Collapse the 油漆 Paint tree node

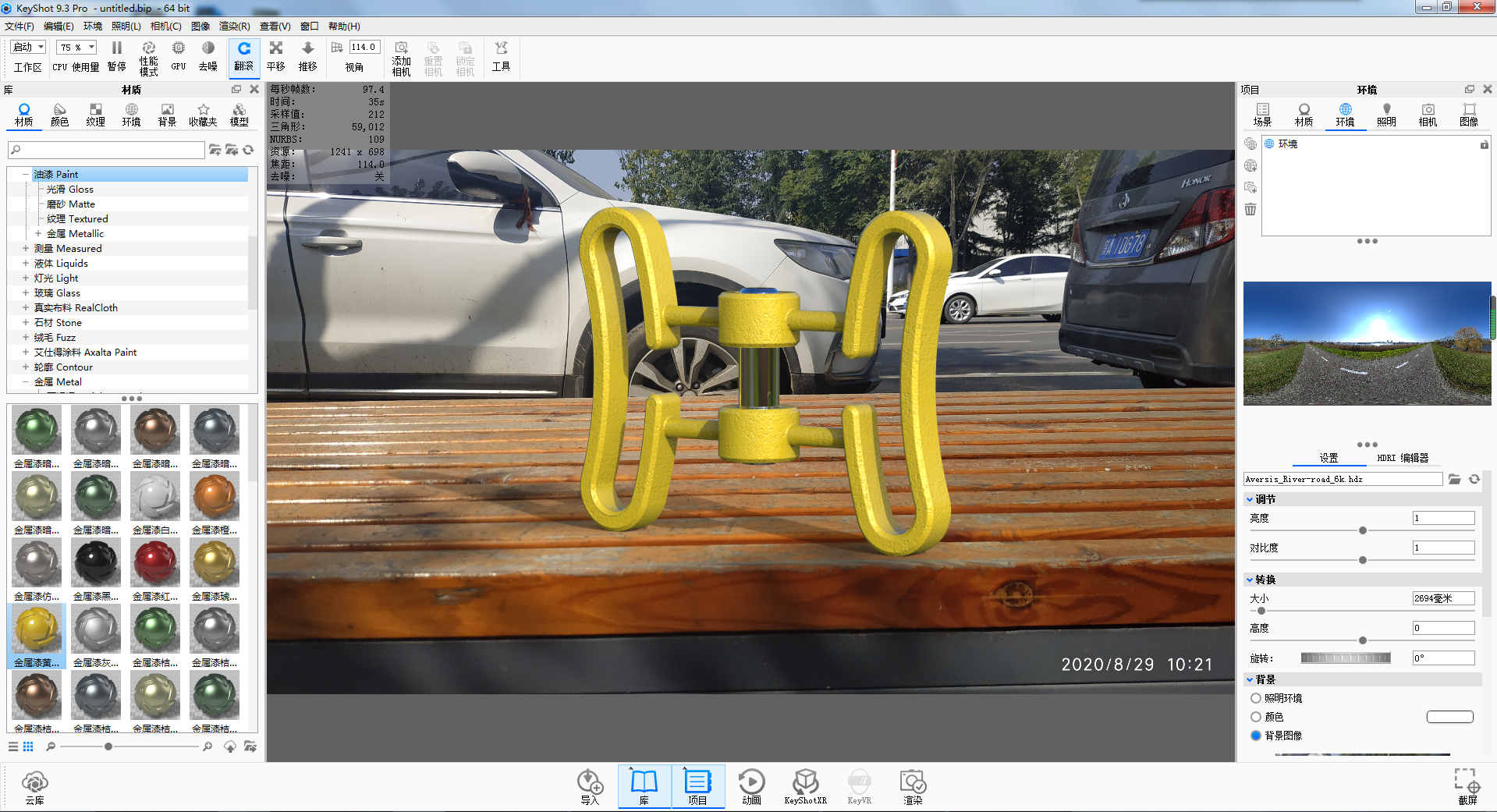[26, 174]
